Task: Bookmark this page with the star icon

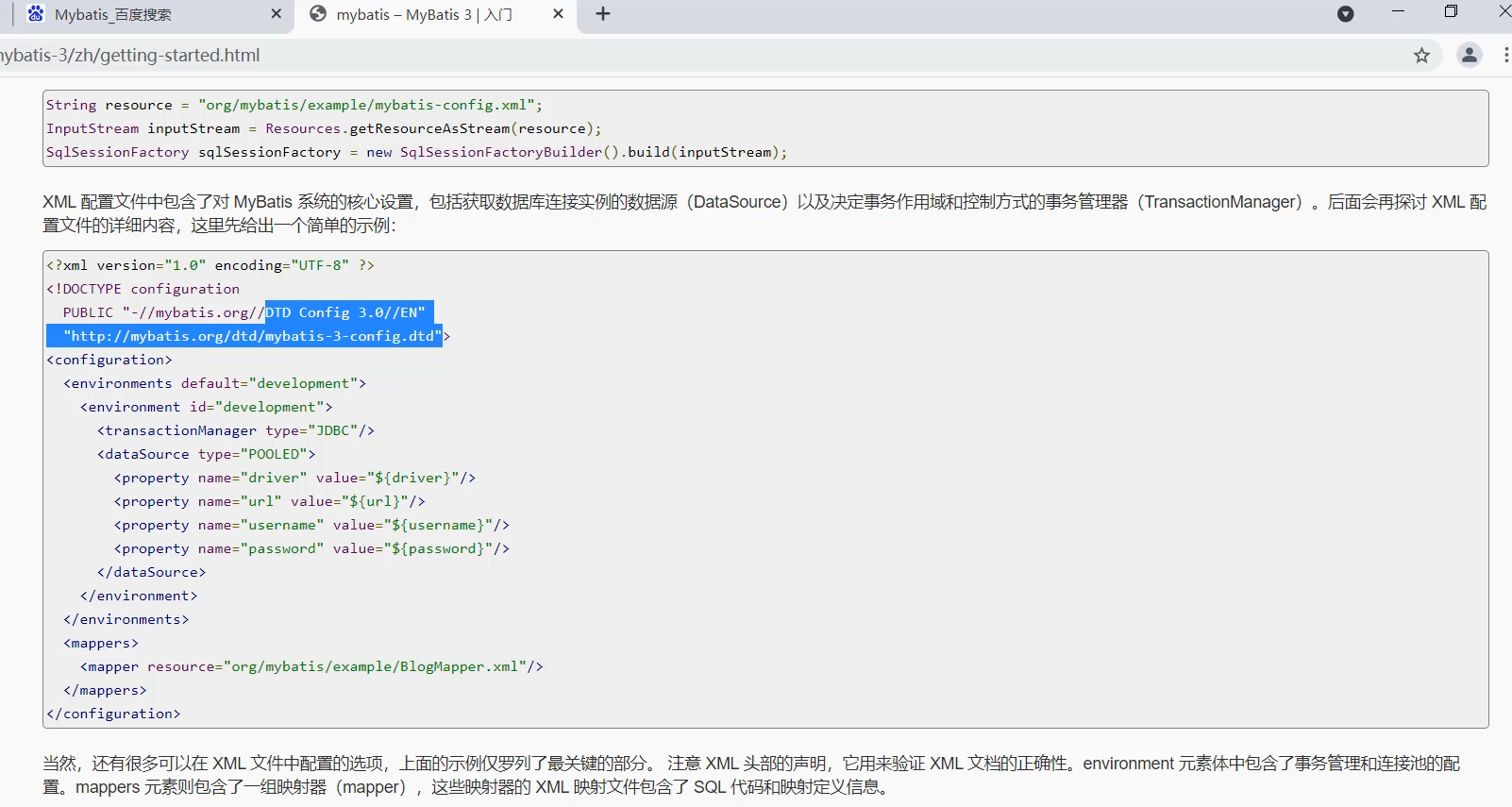Action: tap(1421, 56)
